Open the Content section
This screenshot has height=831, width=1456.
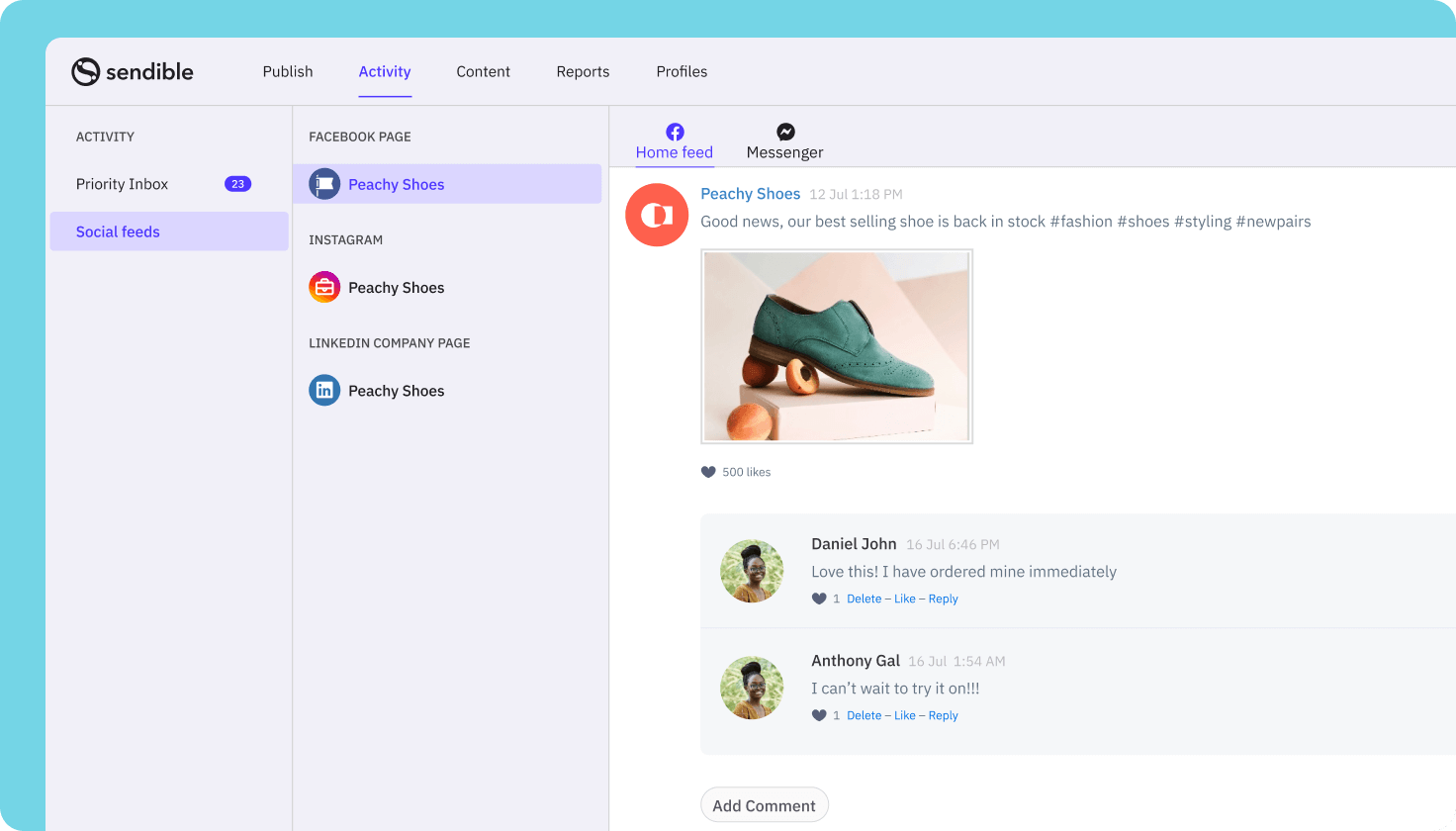(x=483, y=71)
